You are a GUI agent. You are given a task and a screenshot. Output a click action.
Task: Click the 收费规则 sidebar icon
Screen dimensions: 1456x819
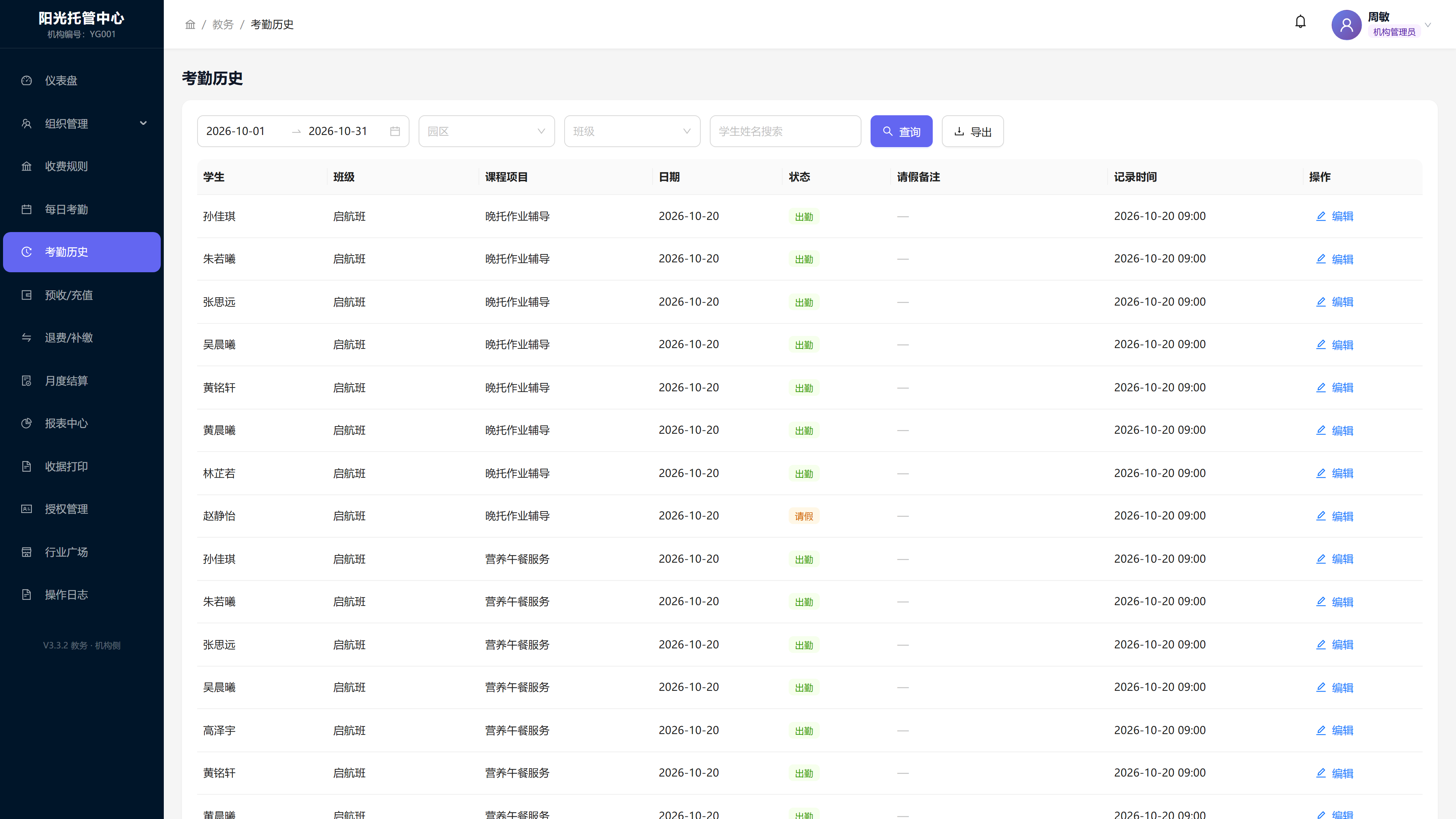[x=27, y=166]
